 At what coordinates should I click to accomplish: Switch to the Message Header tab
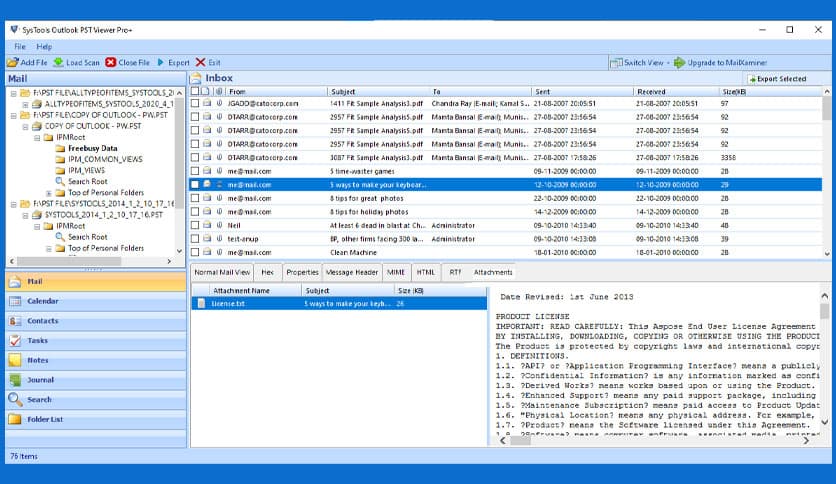(x=352, y=272)
